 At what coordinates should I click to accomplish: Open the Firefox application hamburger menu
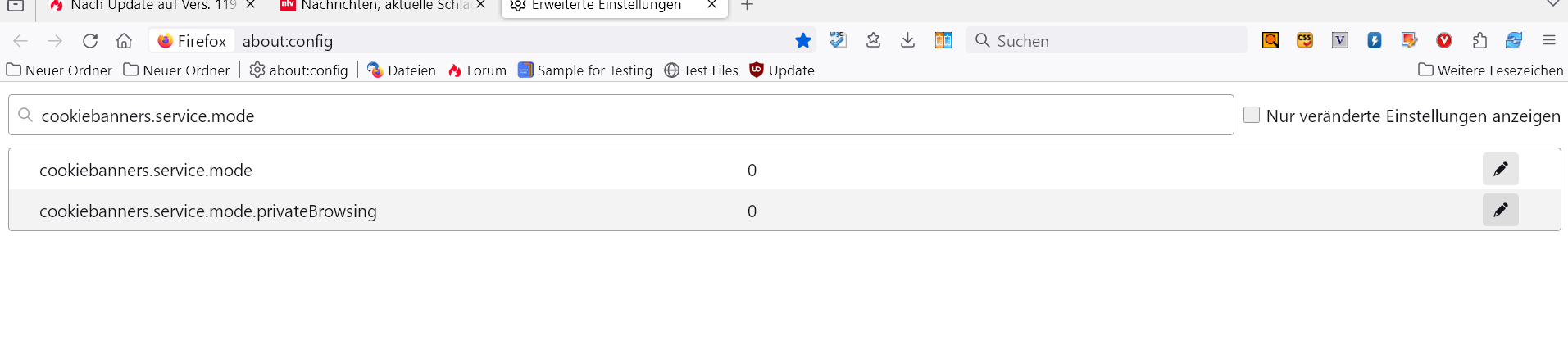1548,40
